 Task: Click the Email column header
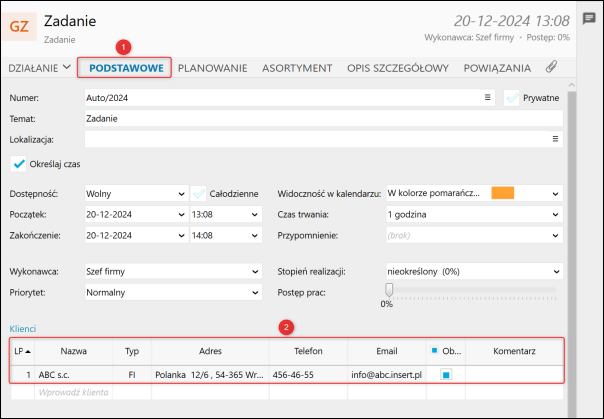click(387, 351)
